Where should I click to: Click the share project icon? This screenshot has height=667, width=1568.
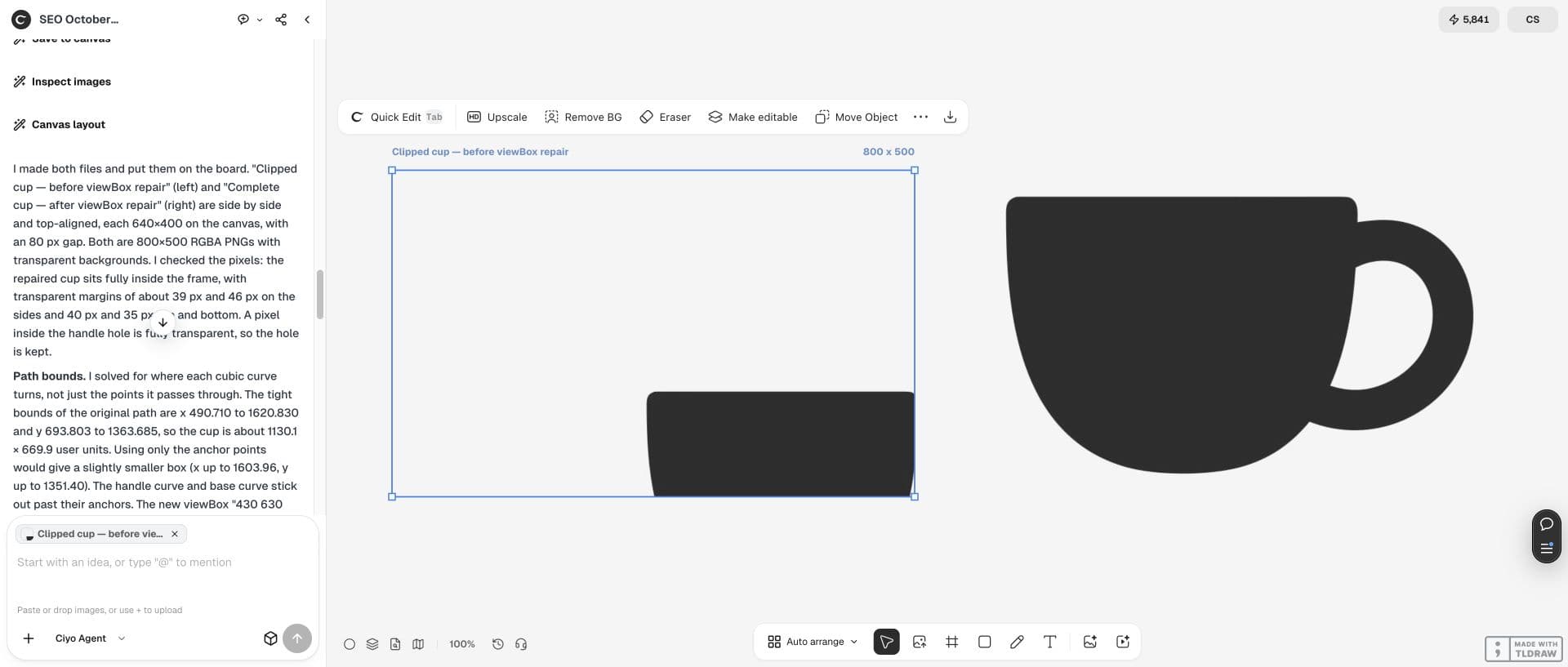(x=281, y=20)
